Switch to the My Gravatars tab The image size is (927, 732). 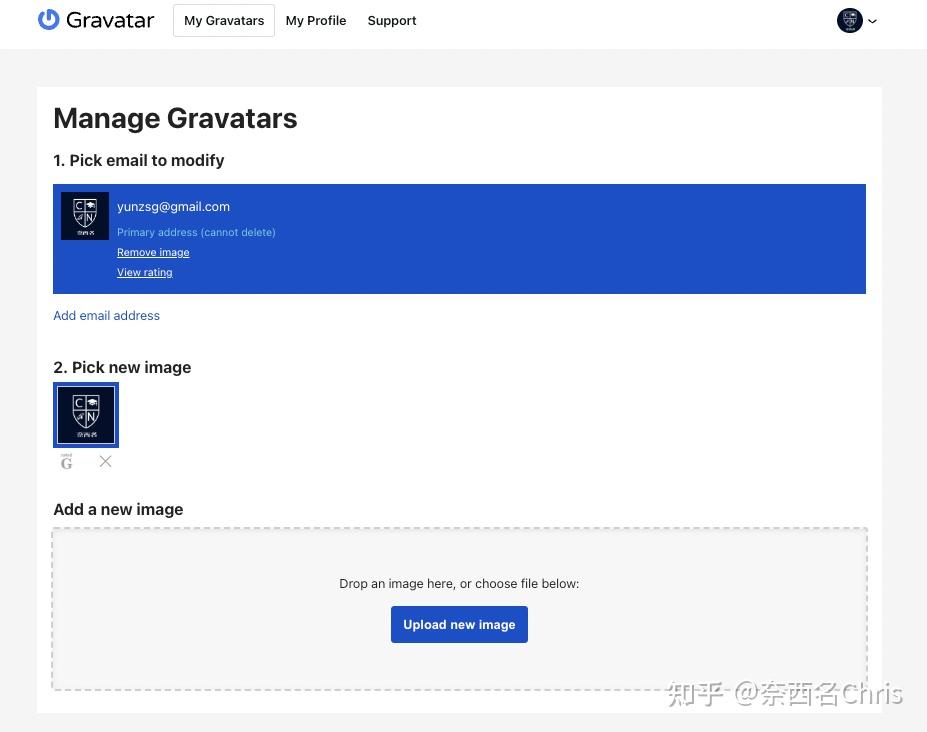223,20
